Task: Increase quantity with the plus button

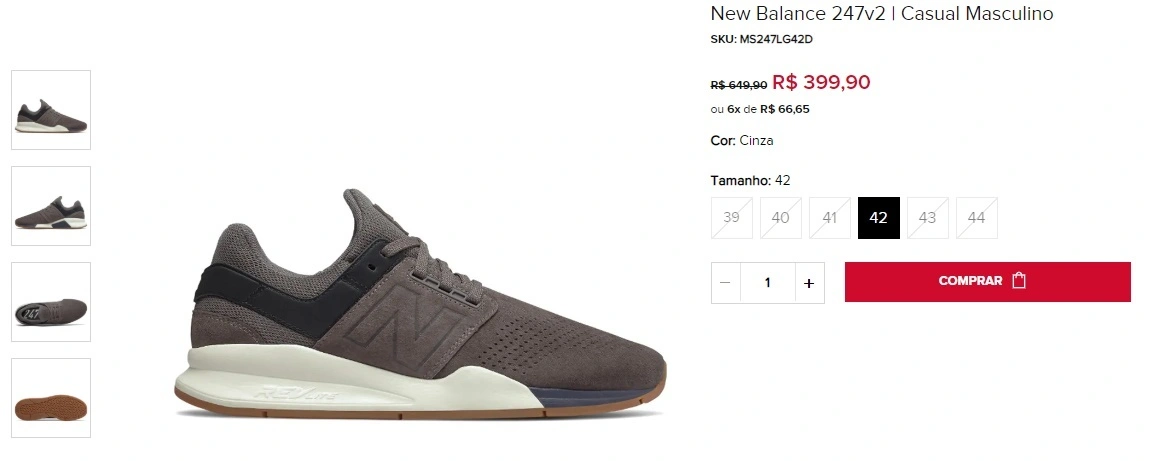Action: (x=809, y=283)
